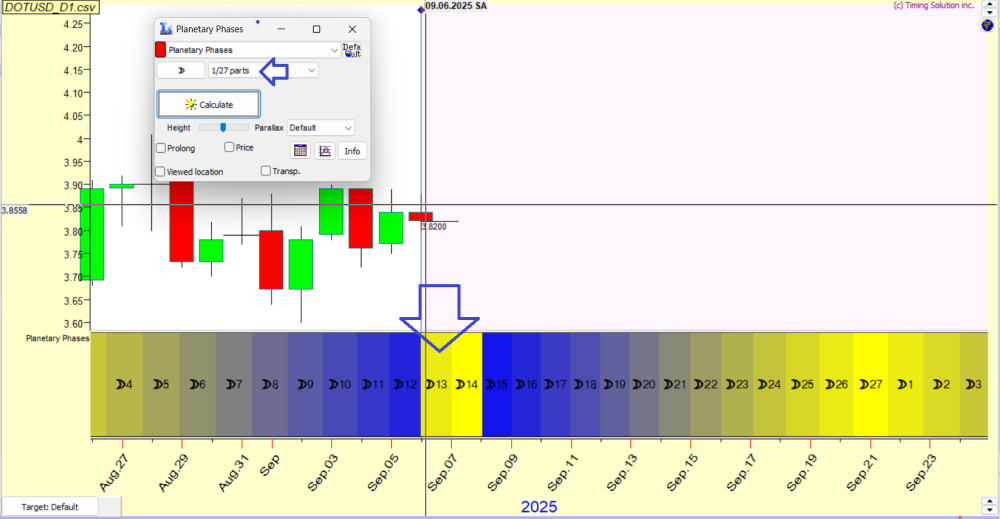Select the Moon phase 15 segment
Screen dimensions: 1000x519
(x=497, y=384)
